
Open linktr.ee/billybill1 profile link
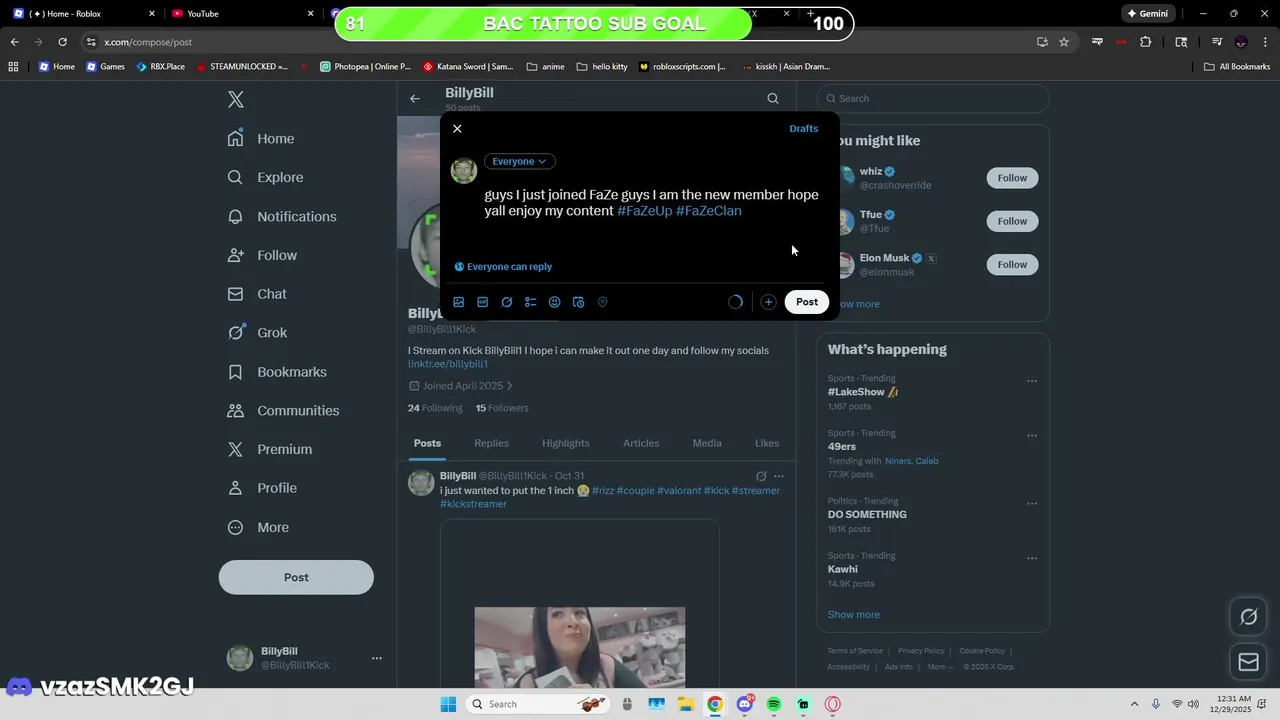click(448, 364)
